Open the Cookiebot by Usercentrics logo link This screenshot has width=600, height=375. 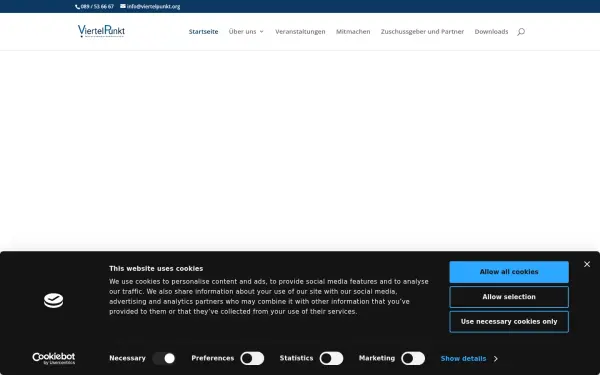tap(54, 358)
